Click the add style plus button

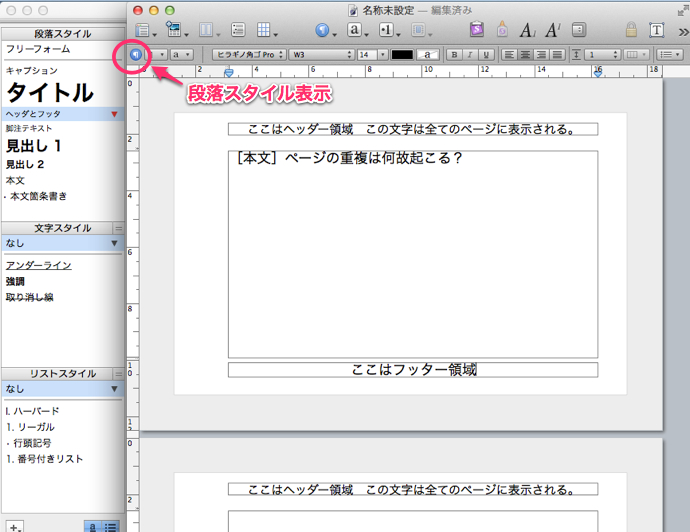click(15, 526)
